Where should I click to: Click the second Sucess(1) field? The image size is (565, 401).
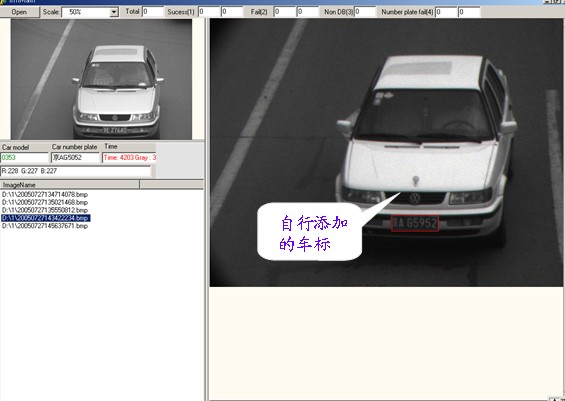click(x=232, y=12)
